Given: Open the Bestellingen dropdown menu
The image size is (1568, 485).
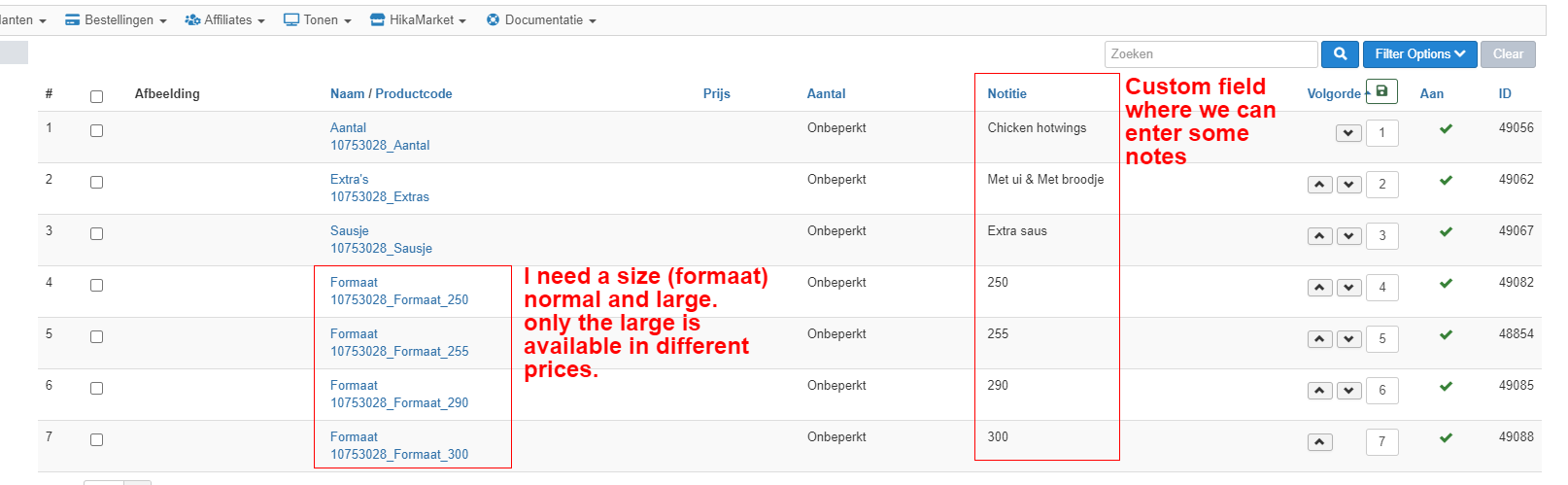Looking at the screenshot, I should click(x=116, y=20).
